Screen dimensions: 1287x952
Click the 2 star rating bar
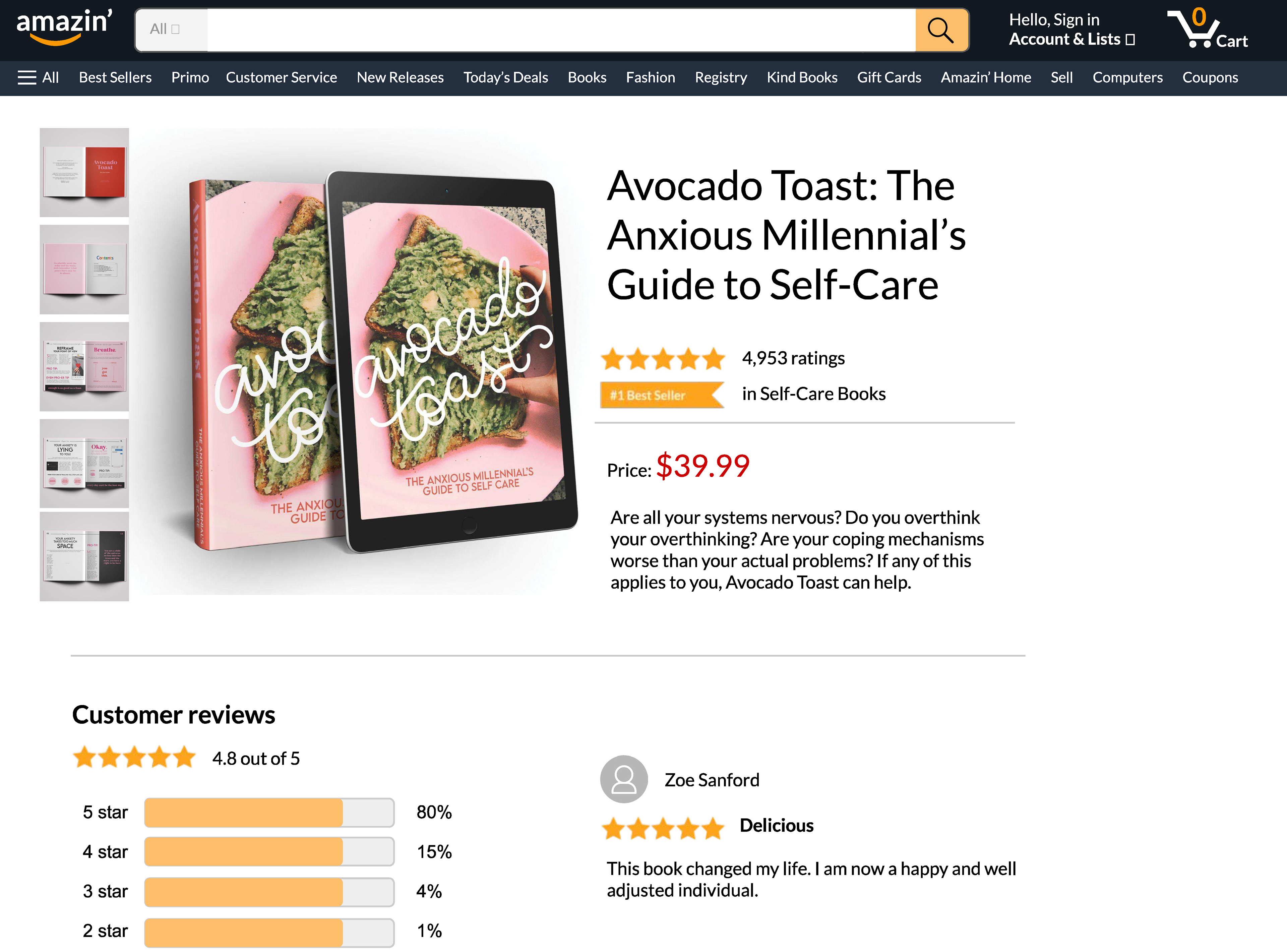click(x=269, y=931)
